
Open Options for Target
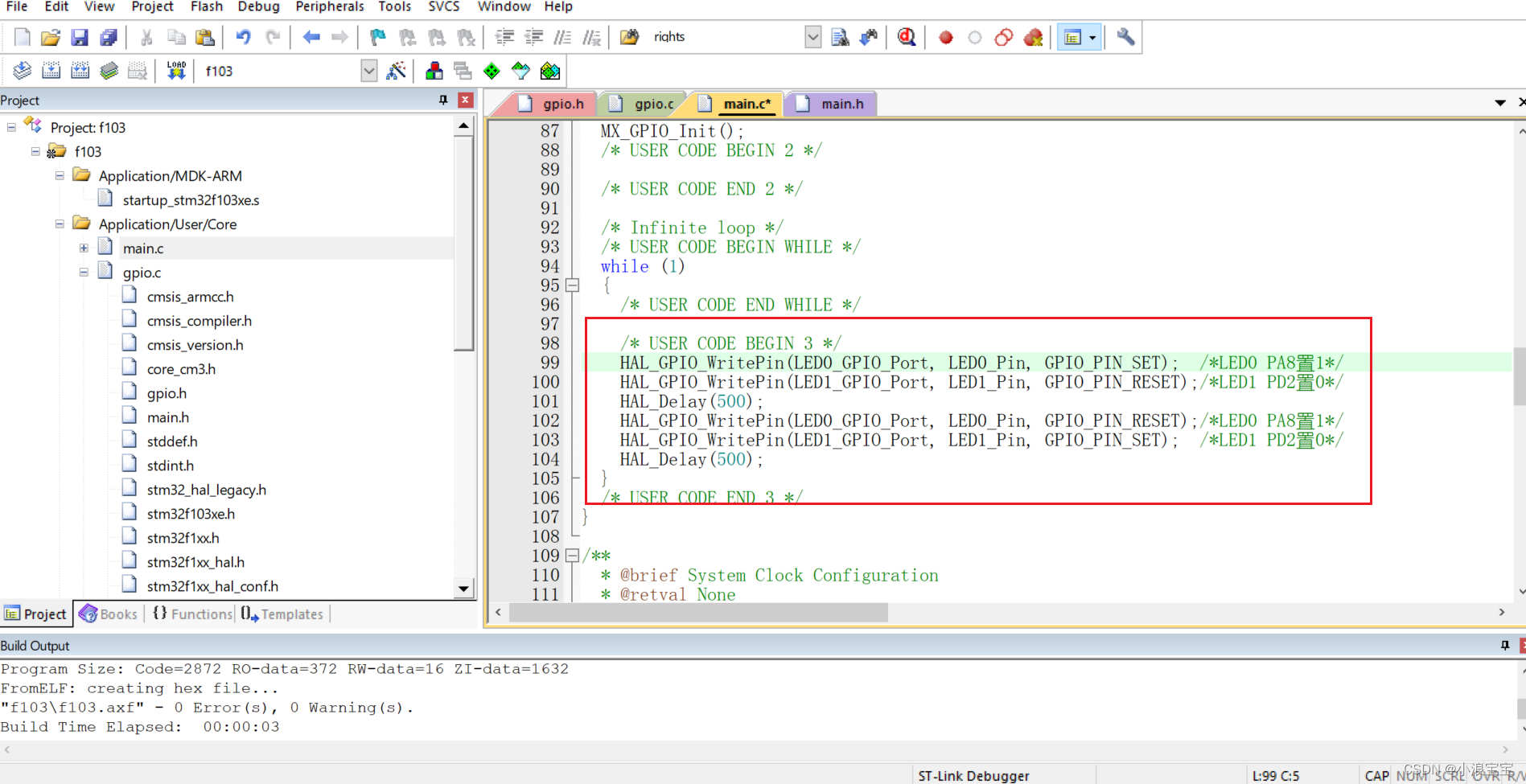point(396,71)
